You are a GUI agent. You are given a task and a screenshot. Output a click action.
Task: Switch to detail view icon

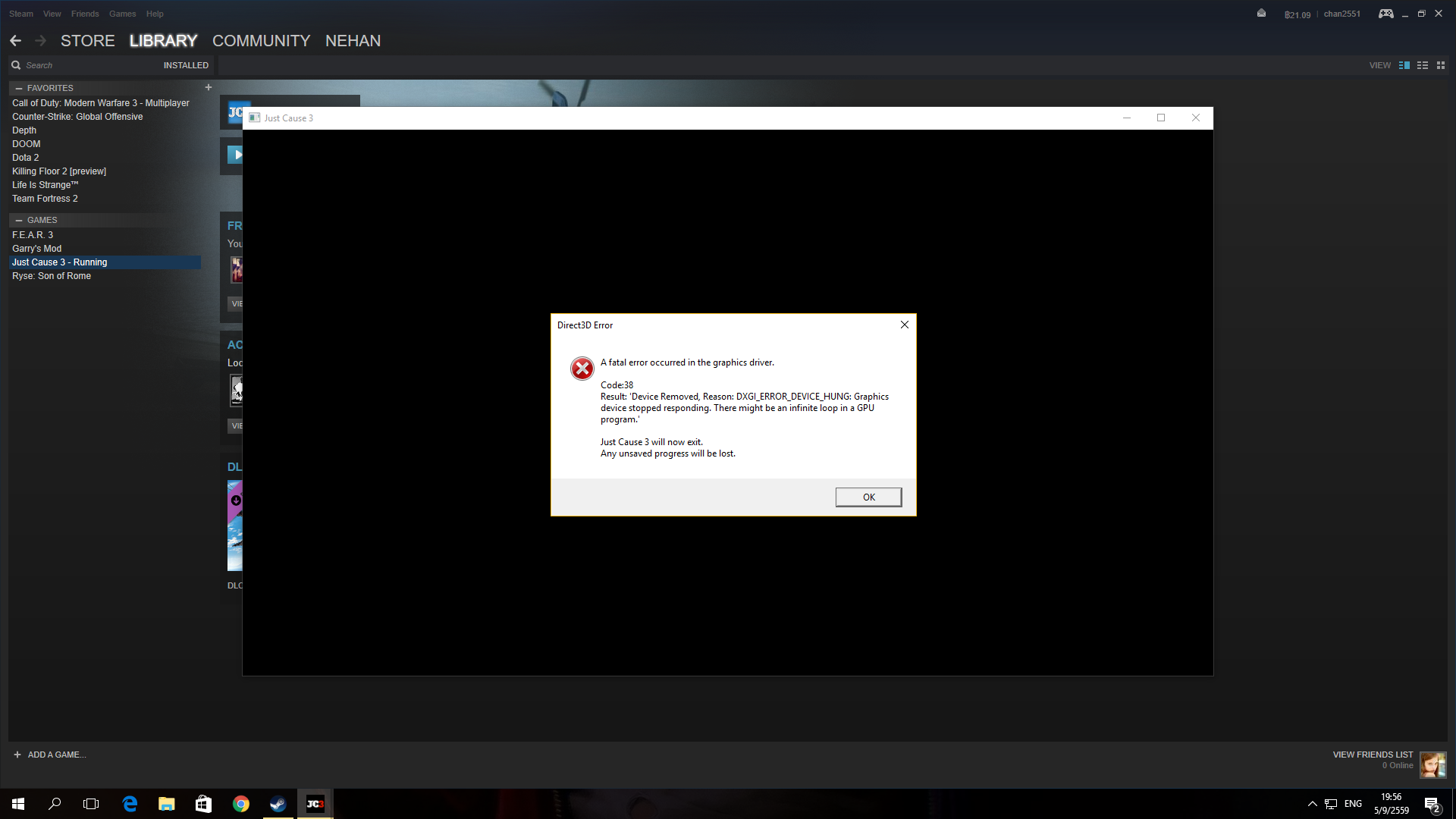[x=1404, y=65]
